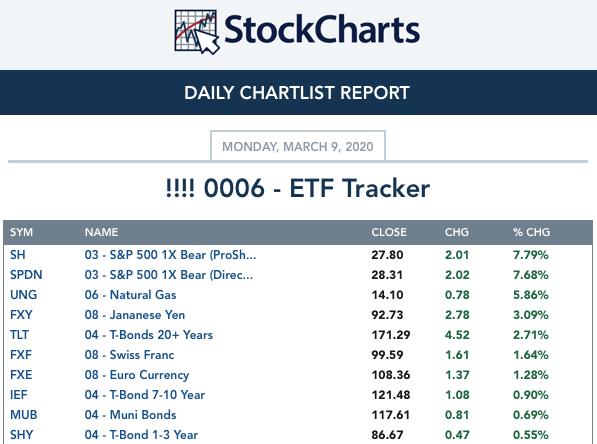Screen dimensions: 597x444
Task: Click the Monday, March 9, 2020 date box
Action: point(298,146)
